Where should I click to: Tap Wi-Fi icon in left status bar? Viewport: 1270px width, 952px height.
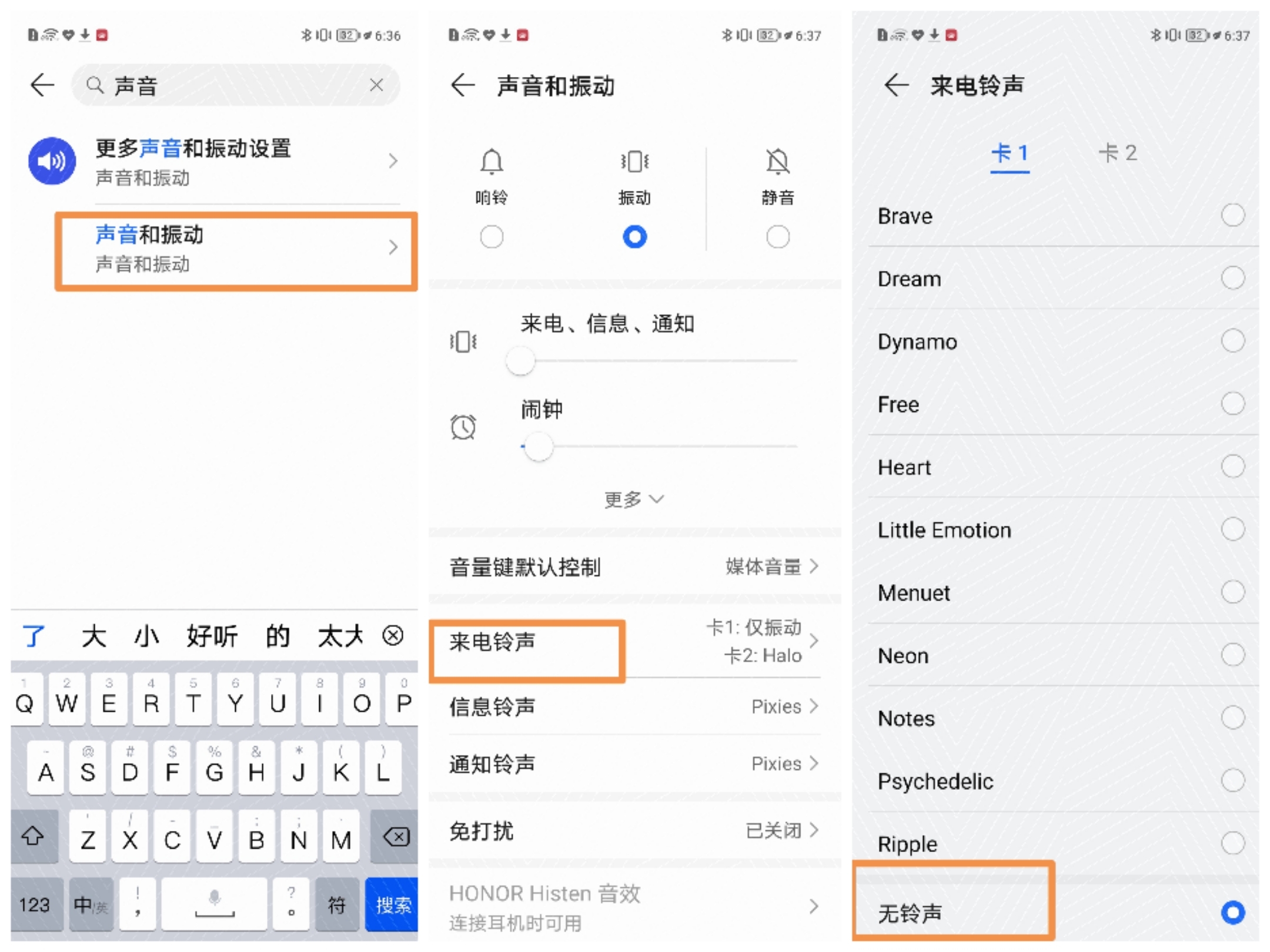51,35
